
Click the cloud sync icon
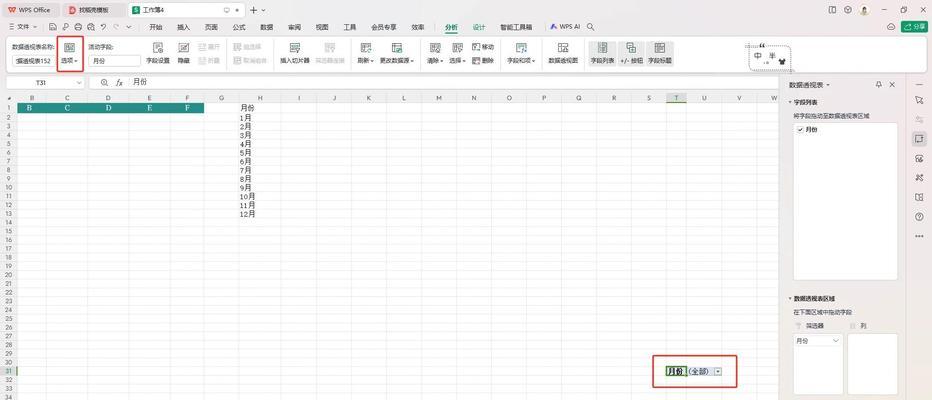[x=890, y=27]
